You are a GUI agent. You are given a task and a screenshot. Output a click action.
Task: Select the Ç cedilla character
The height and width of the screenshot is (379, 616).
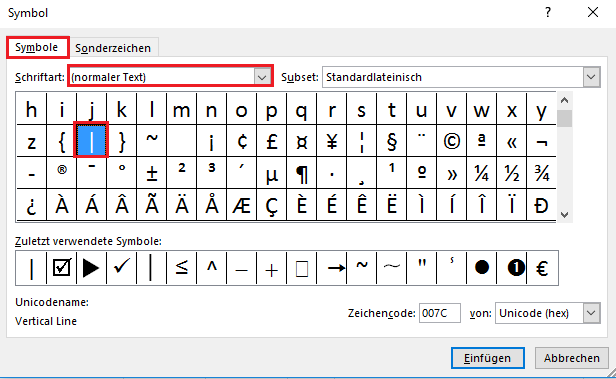[x=271, y=205]
